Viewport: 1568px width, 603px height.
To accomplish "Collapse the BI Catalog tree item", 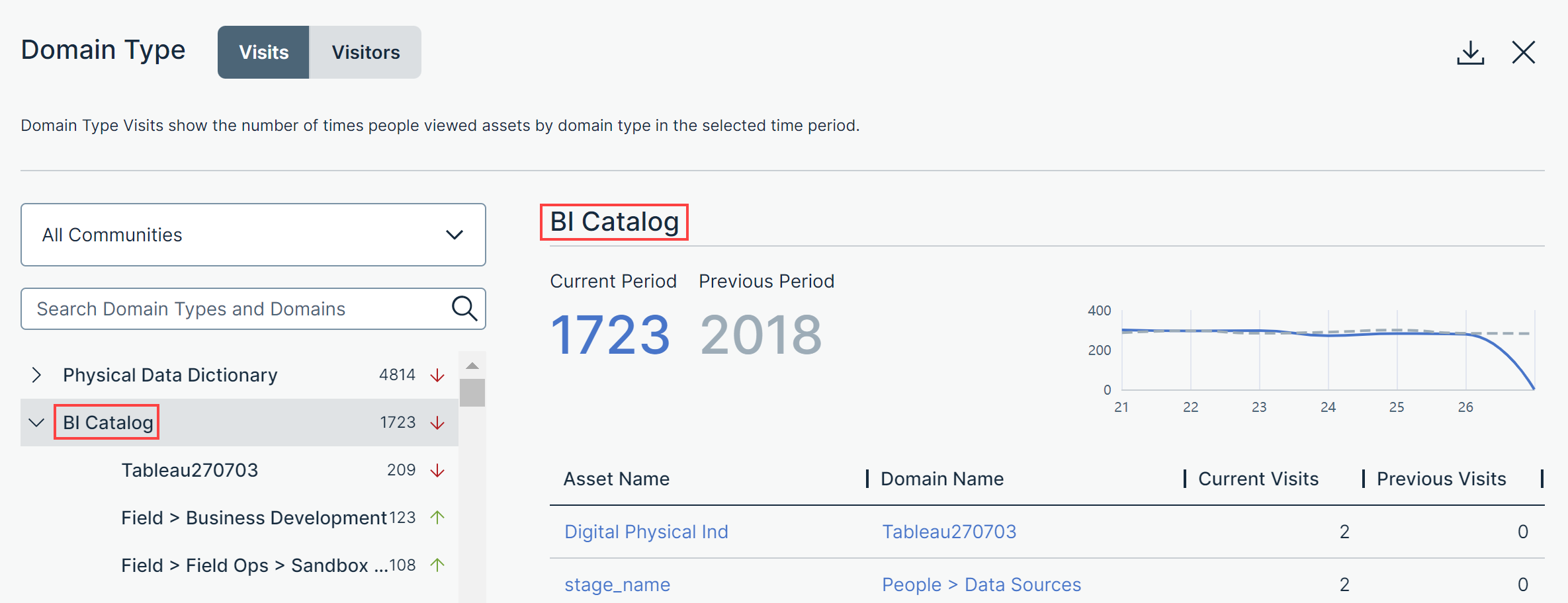I will [36, 423].
